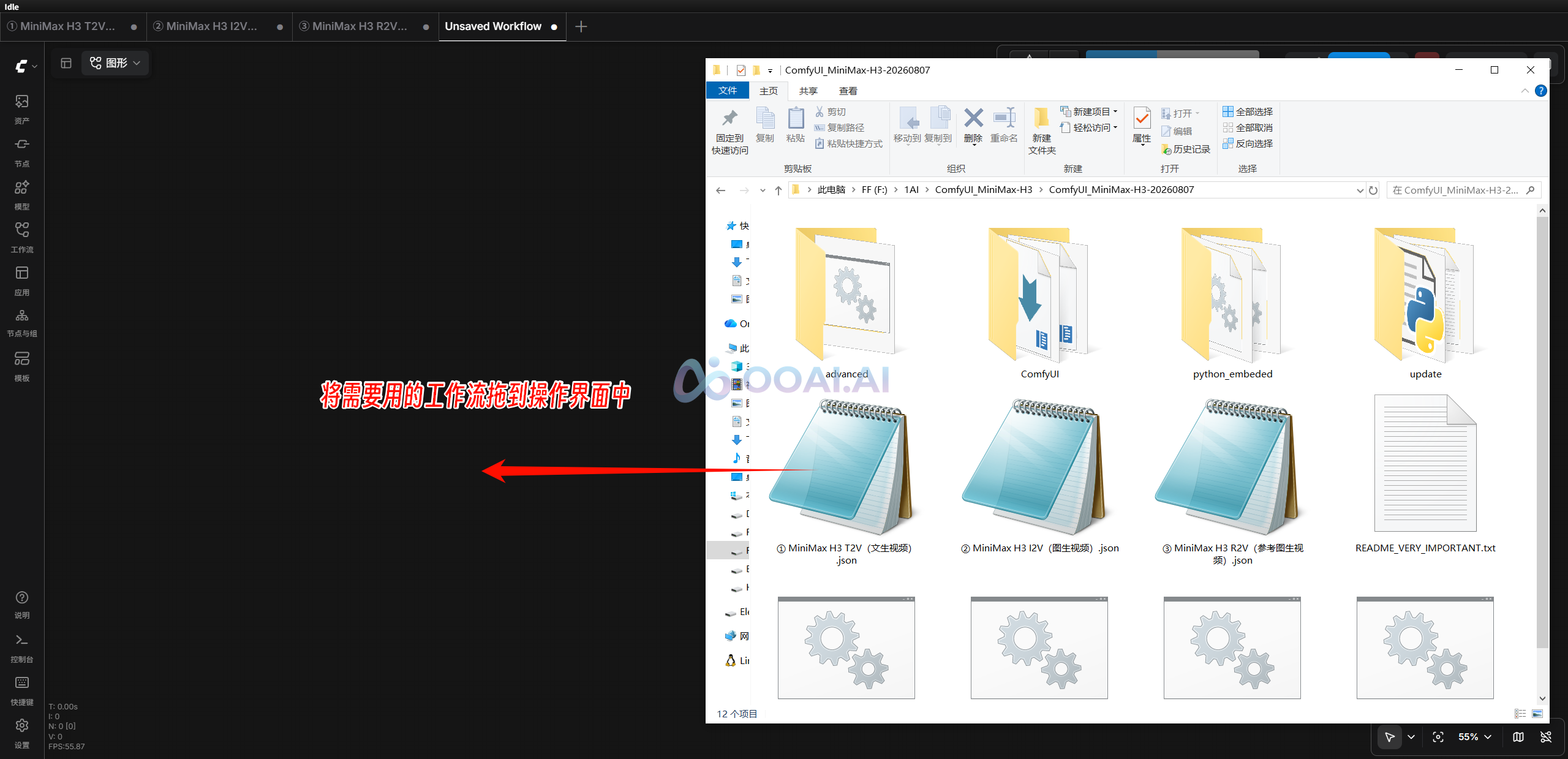This screenshot has width=1568, height=759.
Task: Toggle the panel layout icon beside 图形
Action: pos(66,63)
